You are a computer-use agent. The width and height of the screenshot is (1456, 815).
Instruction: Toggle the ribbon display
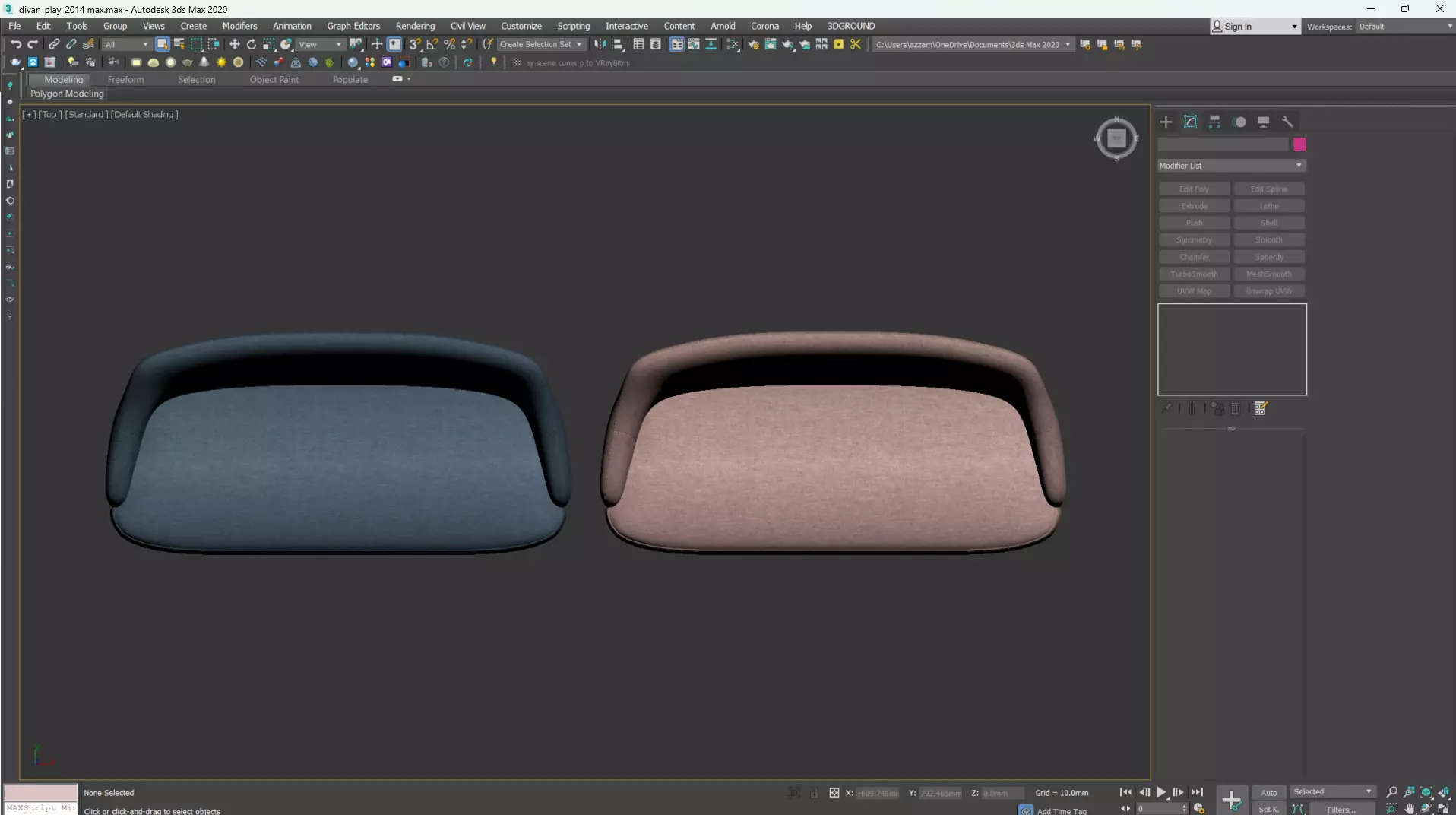(676, 44)
